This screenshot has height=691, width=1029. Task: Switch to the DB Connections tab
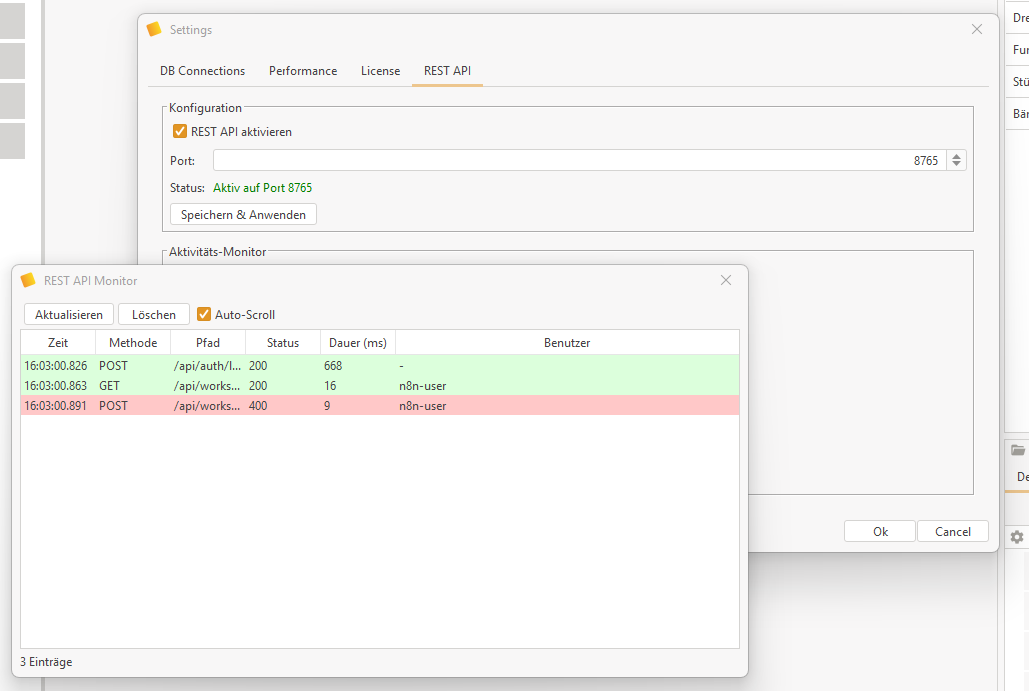[x=202, y=71]
